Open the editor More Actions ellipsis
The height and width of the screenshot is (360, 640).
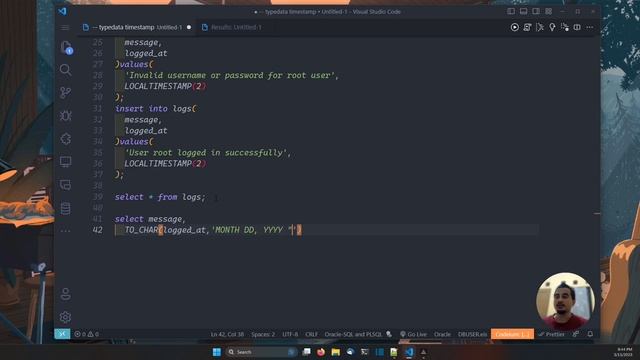click(x=589, y=27)
